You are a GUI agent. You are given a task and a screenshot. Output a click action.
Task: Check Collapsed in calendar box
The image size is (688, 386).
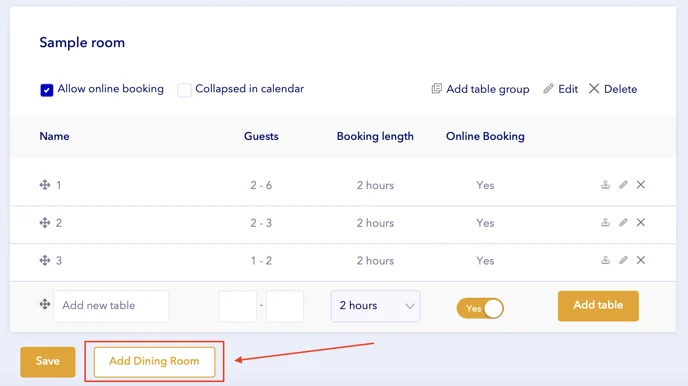pos(184,89)
